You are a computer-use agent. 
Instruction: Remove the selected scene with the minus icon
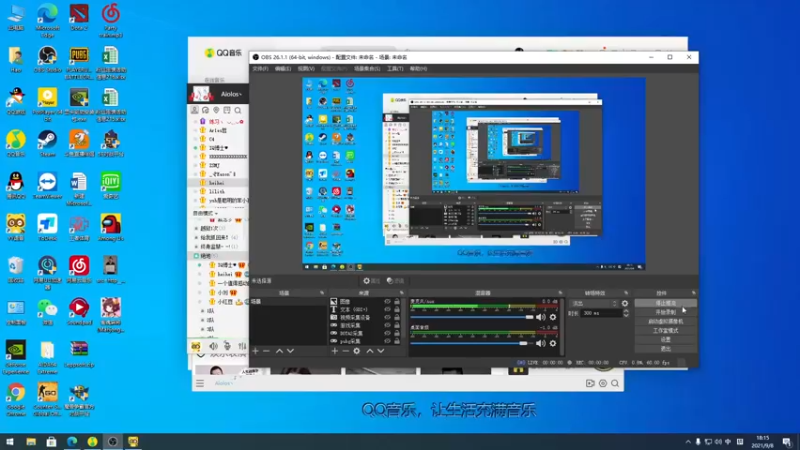(266, 351)
